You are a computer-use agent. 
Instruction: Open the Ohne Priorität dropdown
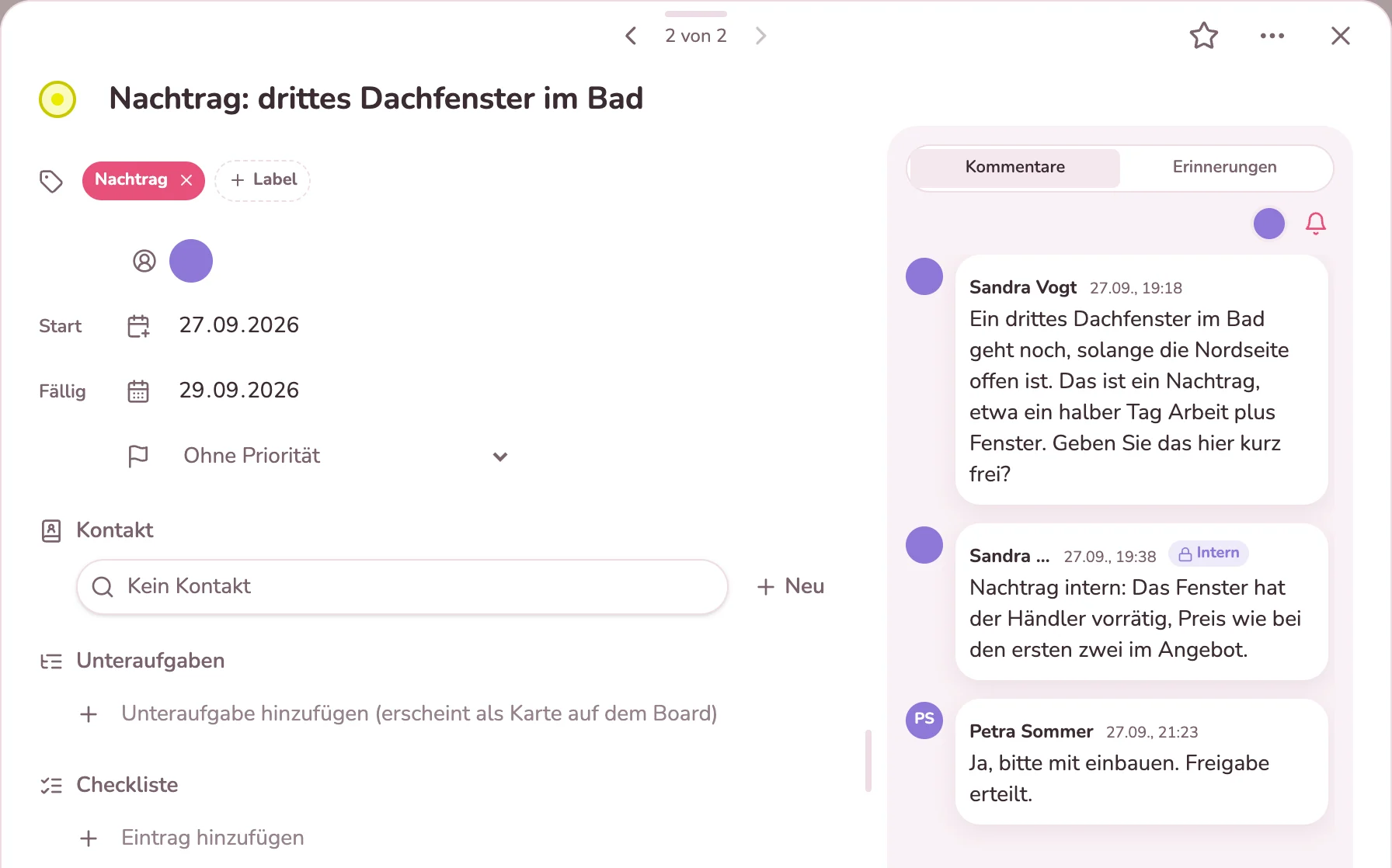pyautogui.click(x=346, y=456)
